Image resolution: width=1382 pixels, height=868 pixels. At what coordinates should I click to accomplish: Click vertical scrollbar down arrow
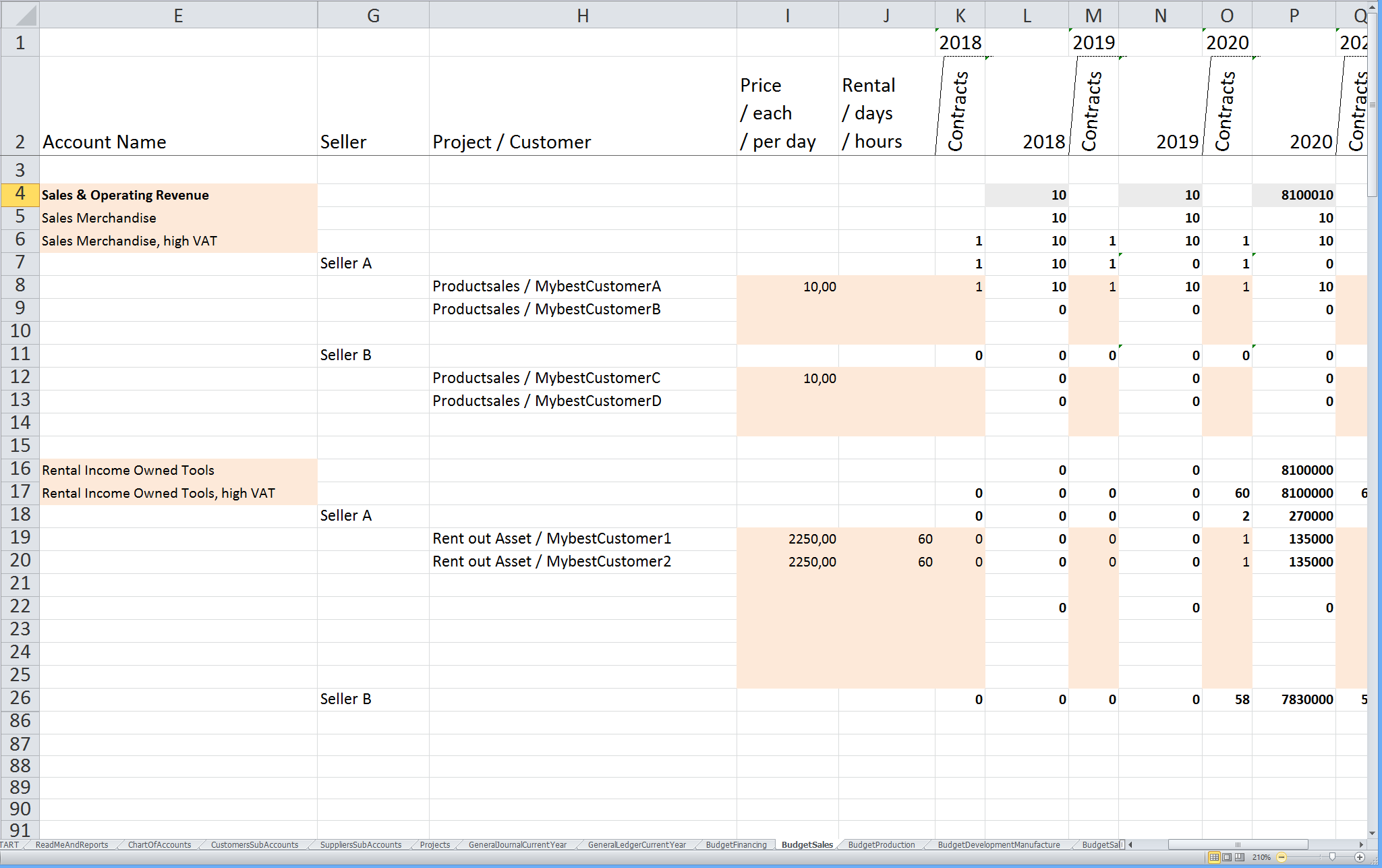click(x=1372, y=834)
